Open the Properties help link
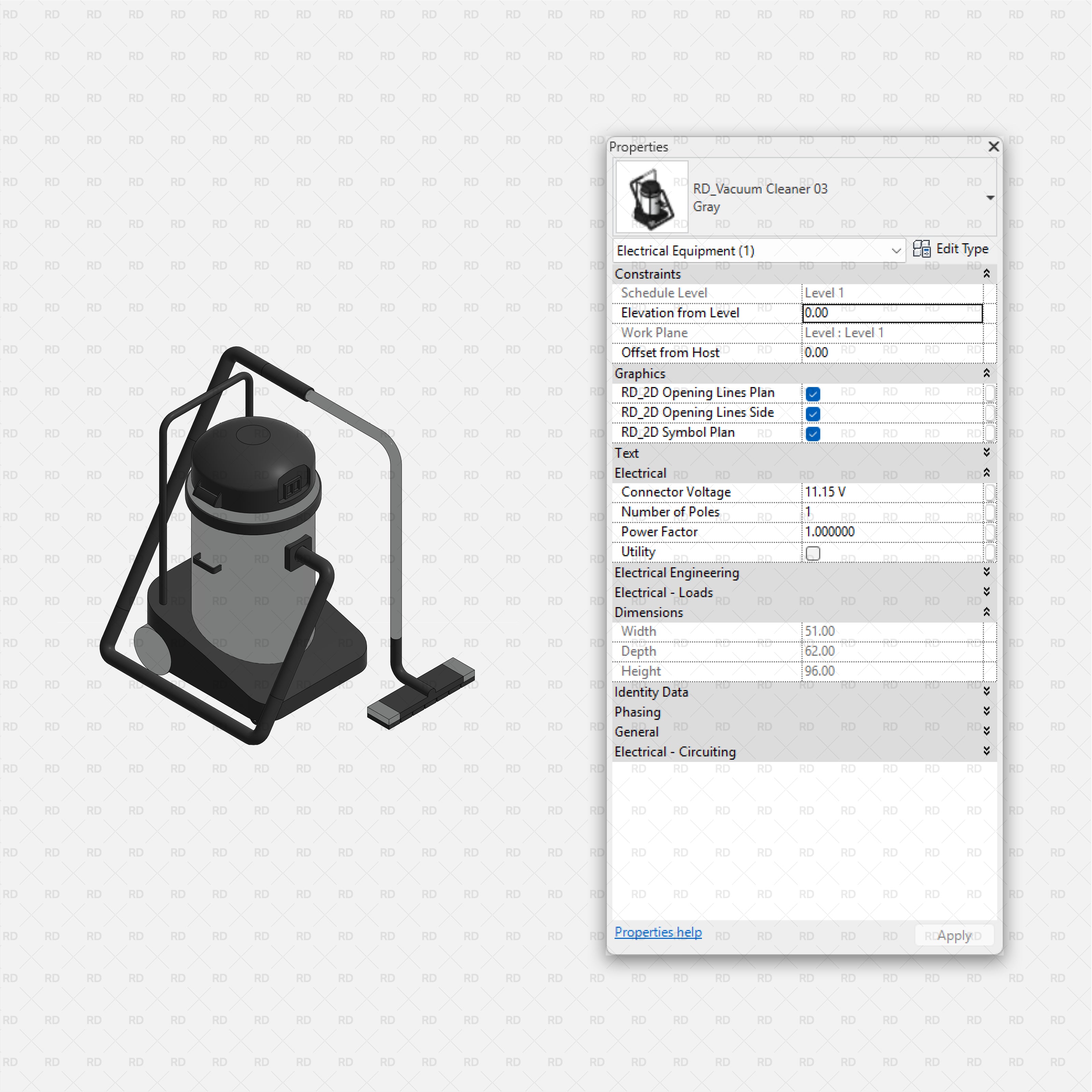Image resolution: width=1092 pixels, height=1092 pixels. coord(658,932)
